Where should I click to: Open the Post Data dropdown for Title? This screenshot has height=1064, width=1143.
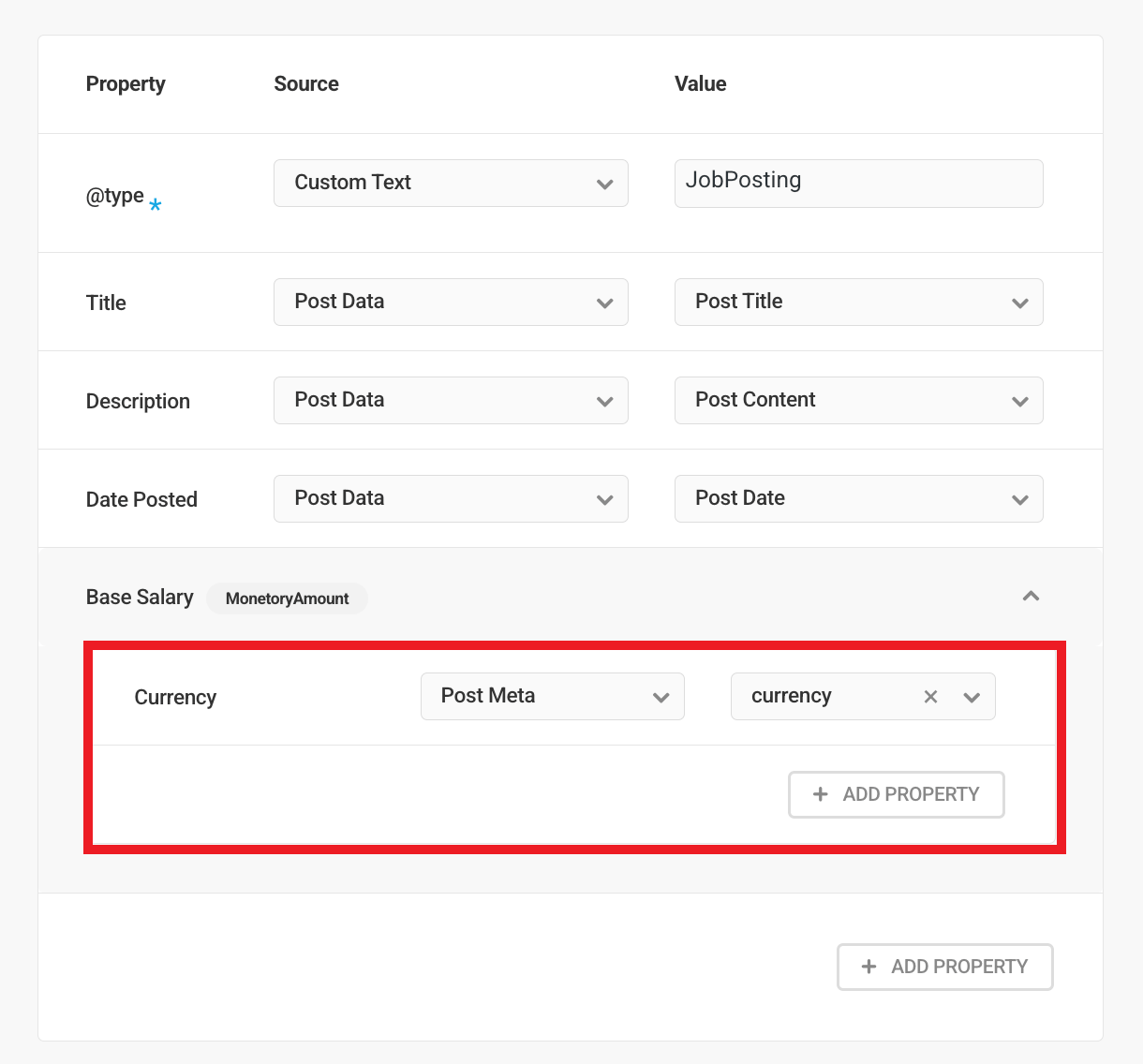(451, 302)
